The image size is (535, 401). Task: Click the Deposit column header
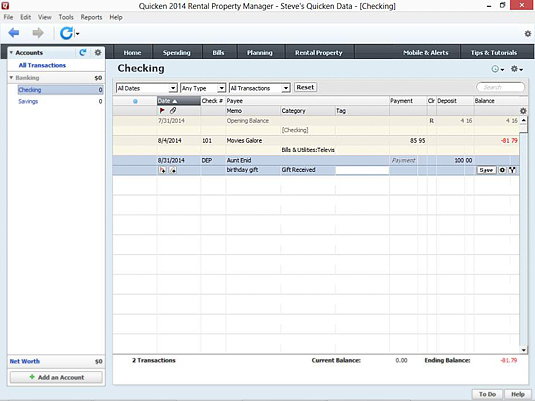(455, 101)
